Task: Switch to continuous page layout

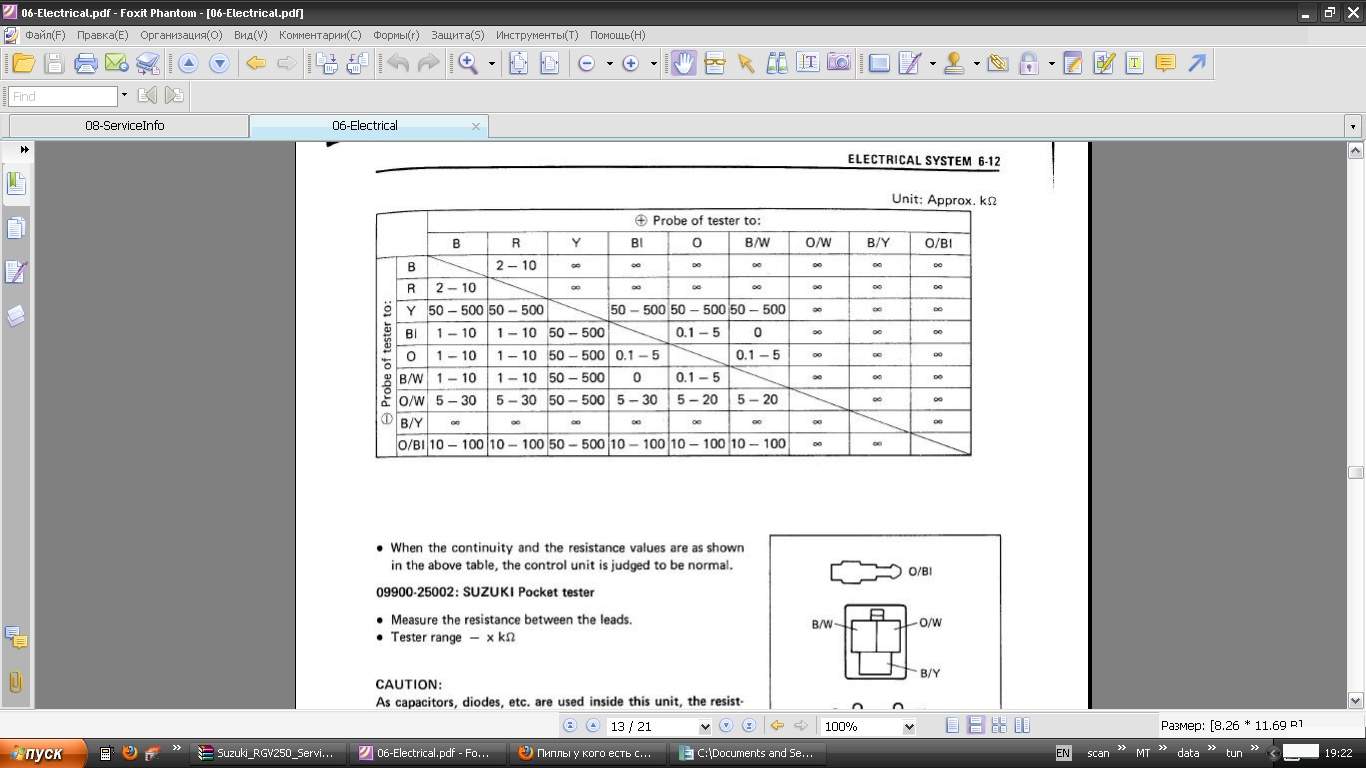Action: pyautogui.click(x=976, y=726)
